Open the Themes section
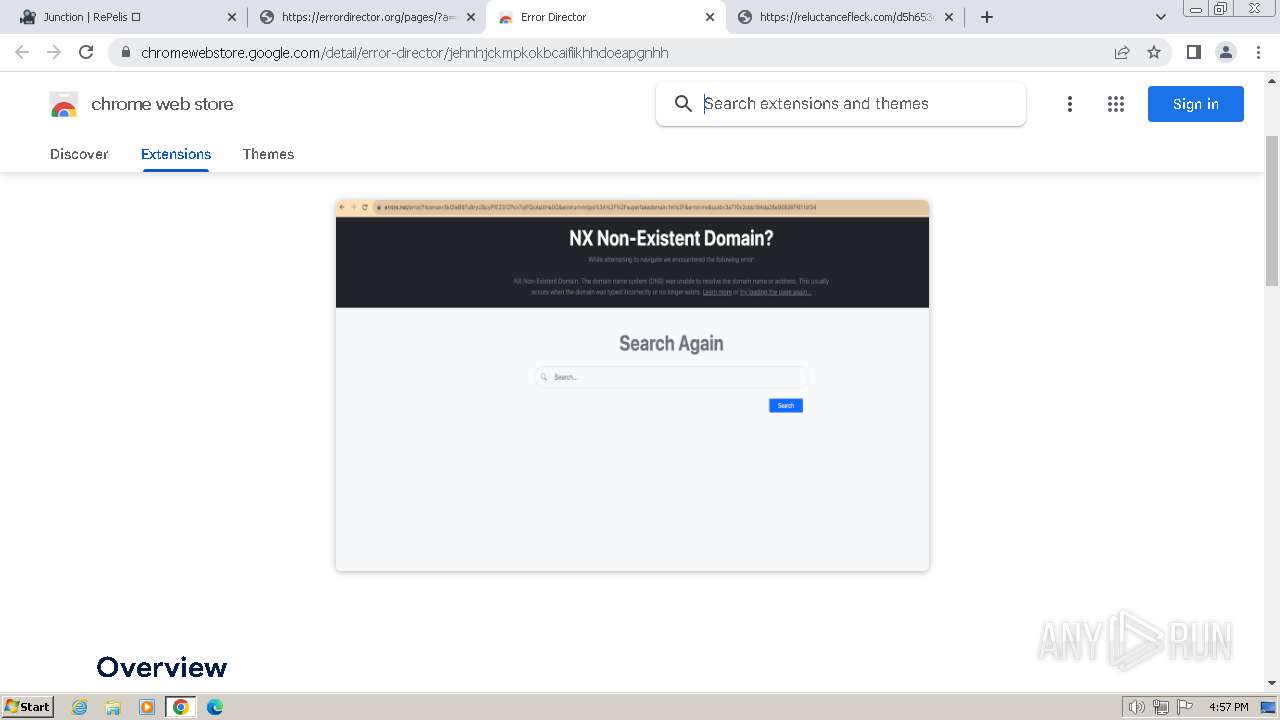Screen dimensions: 1280x720 click(x=268, y=154)
